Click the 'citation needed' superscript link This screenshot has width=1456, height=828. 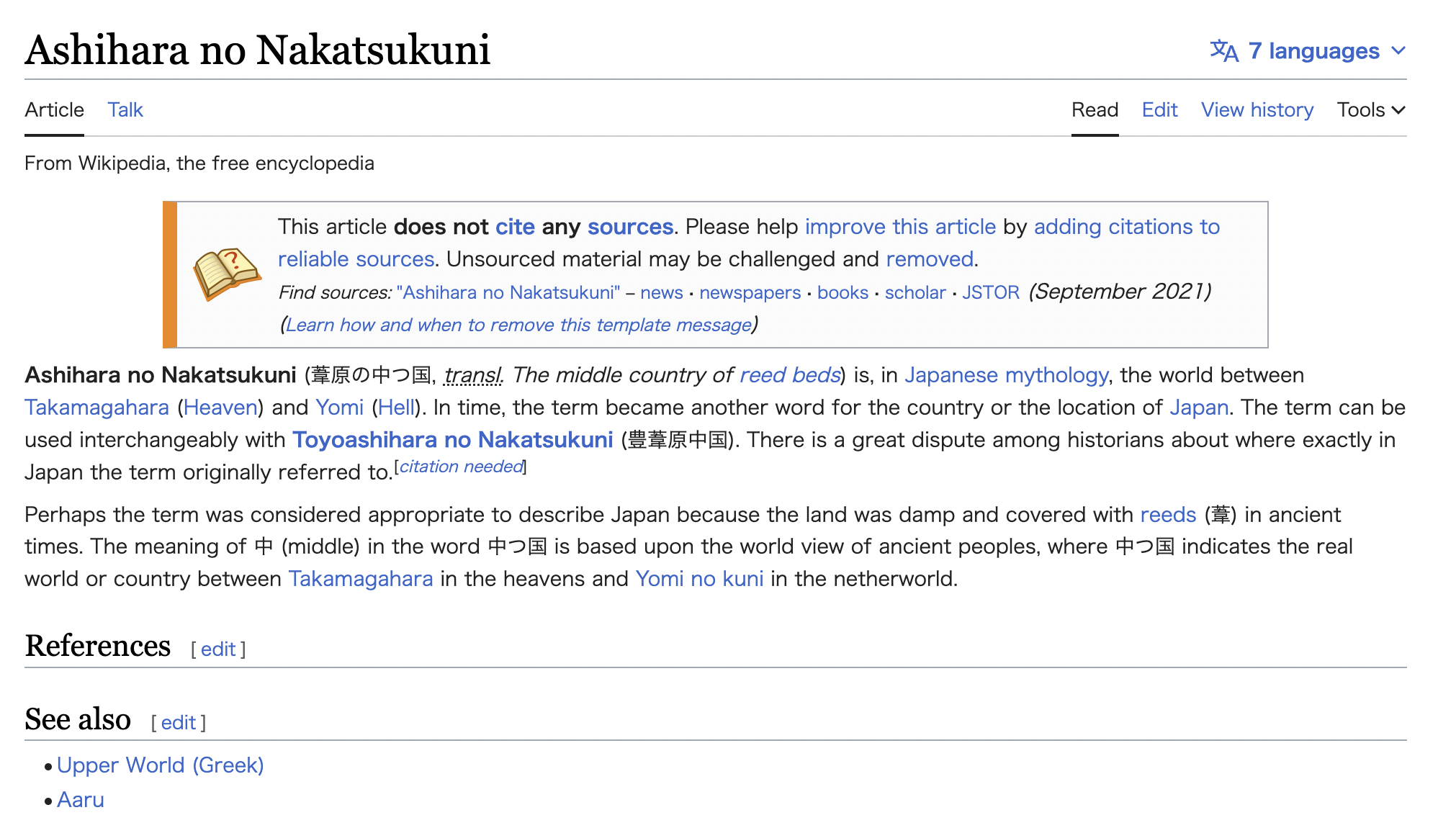coord(461,467)
